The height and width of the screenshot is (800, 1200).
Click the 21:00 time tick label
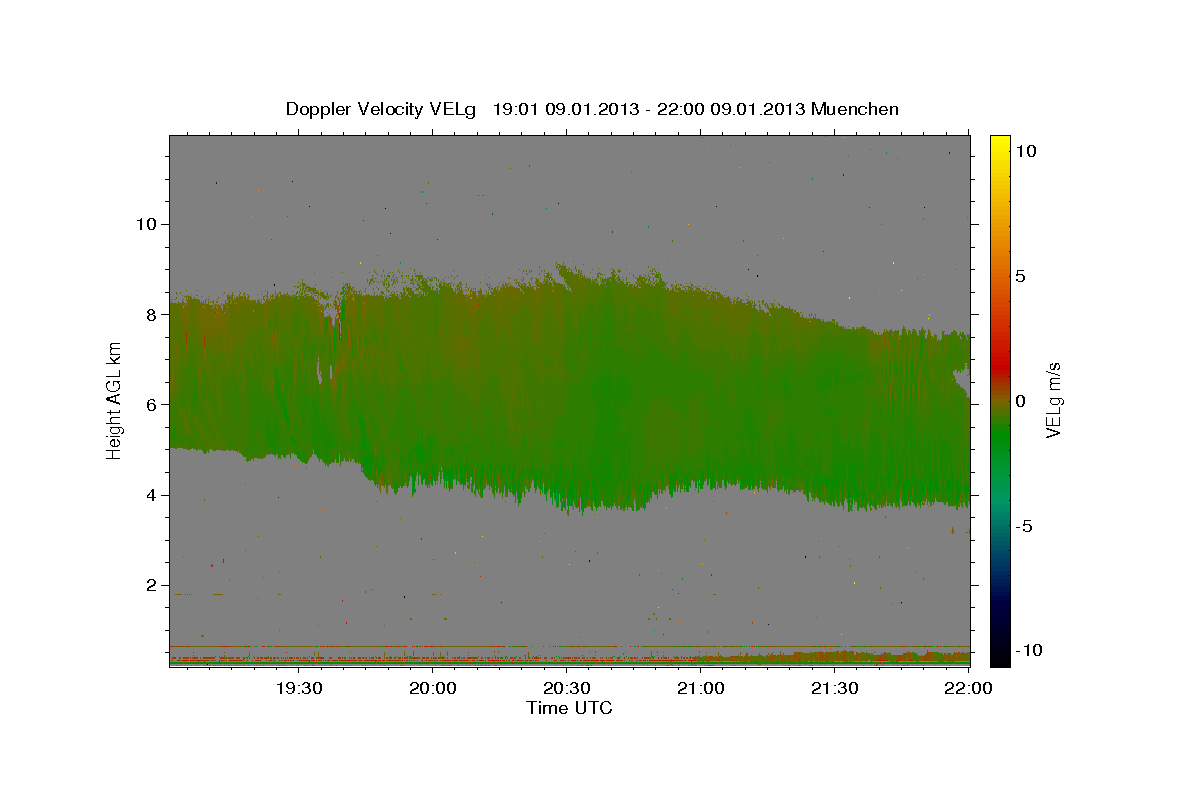[701, 689]
